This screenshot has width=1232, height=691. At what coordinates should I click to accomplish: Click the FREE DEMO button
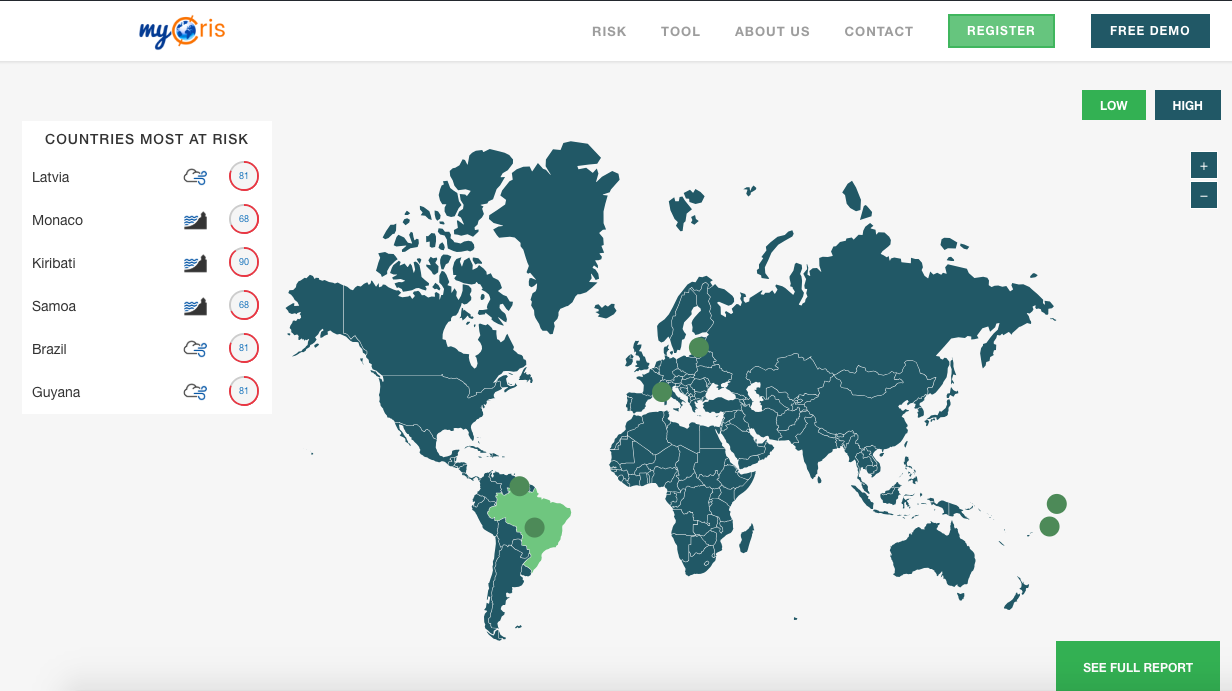[x=1150, y=31]
